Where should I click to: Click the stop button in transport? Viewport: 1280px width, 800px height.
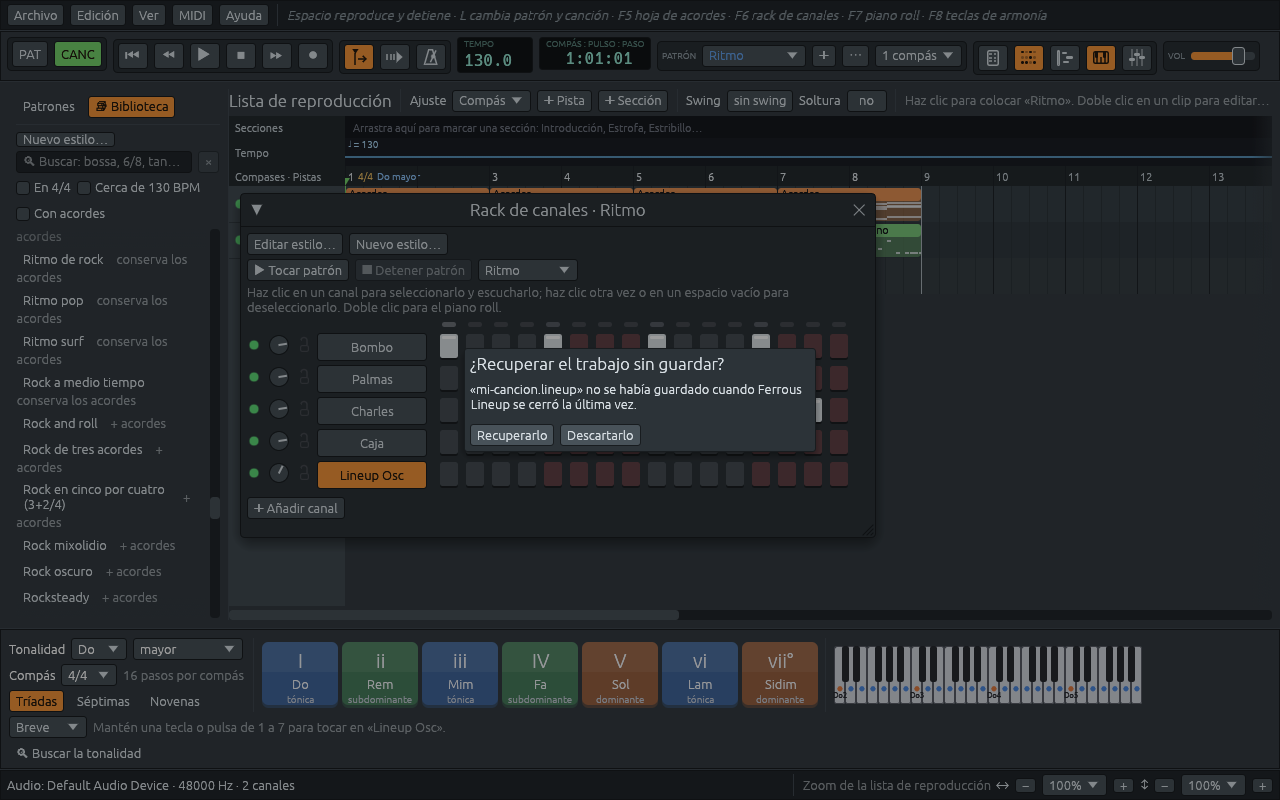(x=240, y=56)
